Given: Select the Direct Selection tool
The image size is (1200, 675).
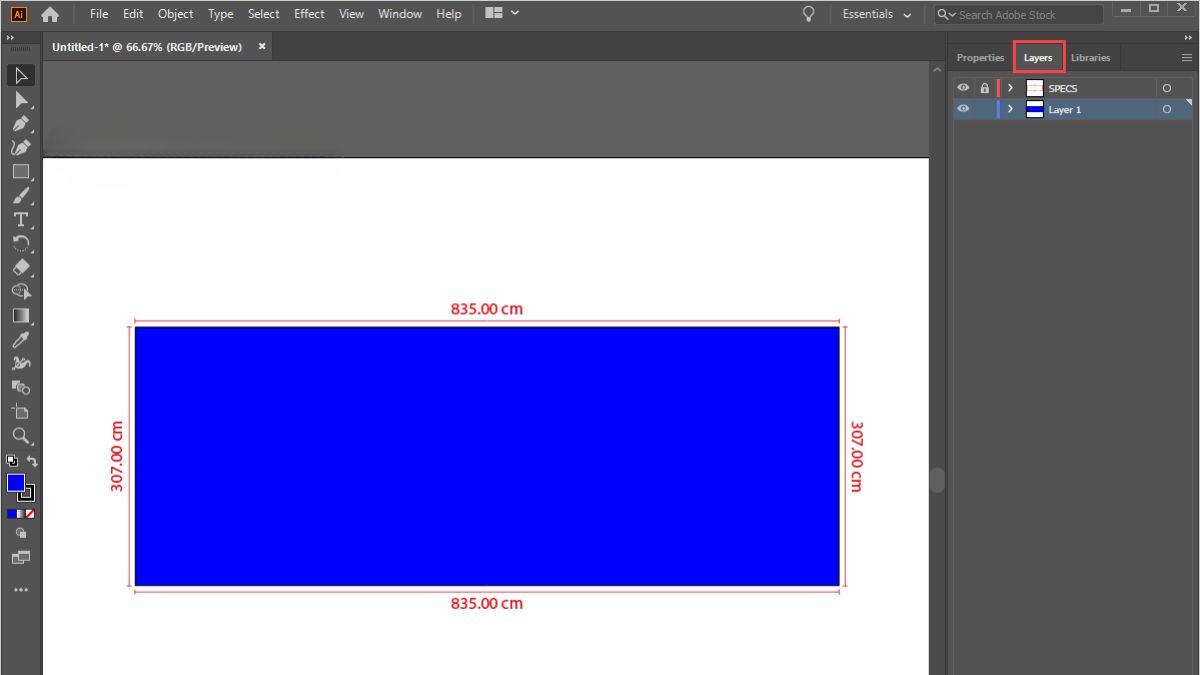Looking at the screenshot, I should (21, 99).
